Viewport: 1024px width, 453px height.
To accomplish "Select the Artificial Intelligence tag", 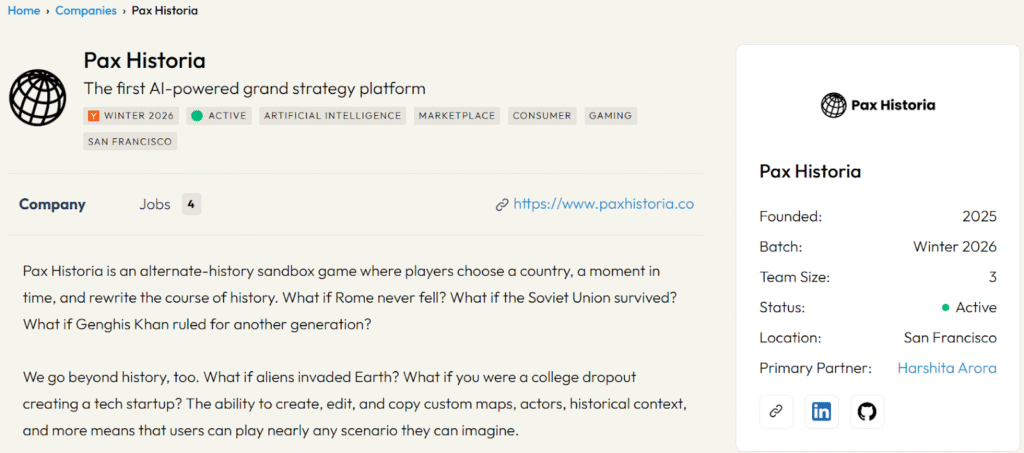I will point(333,116).
